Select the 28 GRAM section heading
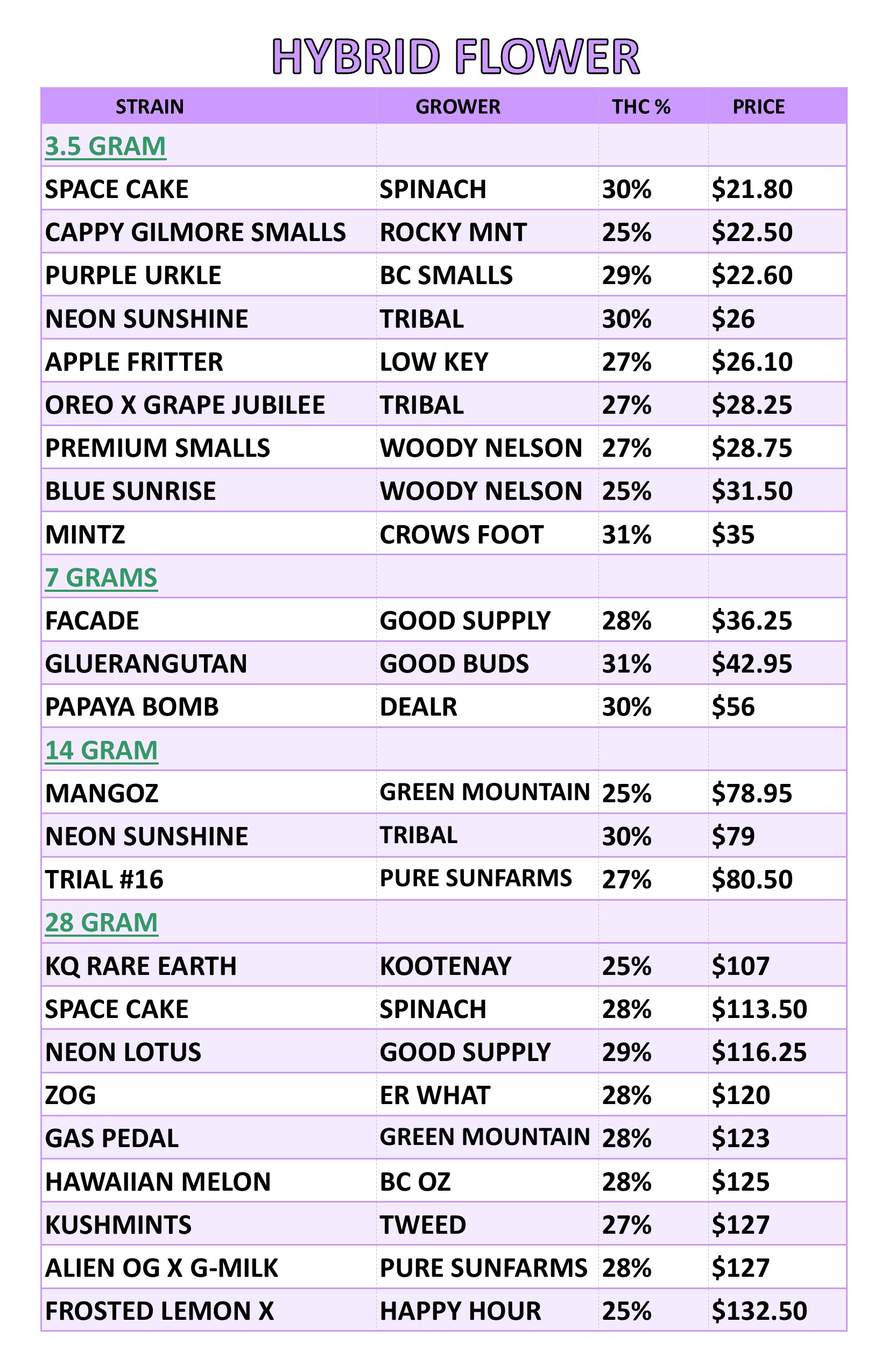This screenshot has height=1372, width=888. 102,923
